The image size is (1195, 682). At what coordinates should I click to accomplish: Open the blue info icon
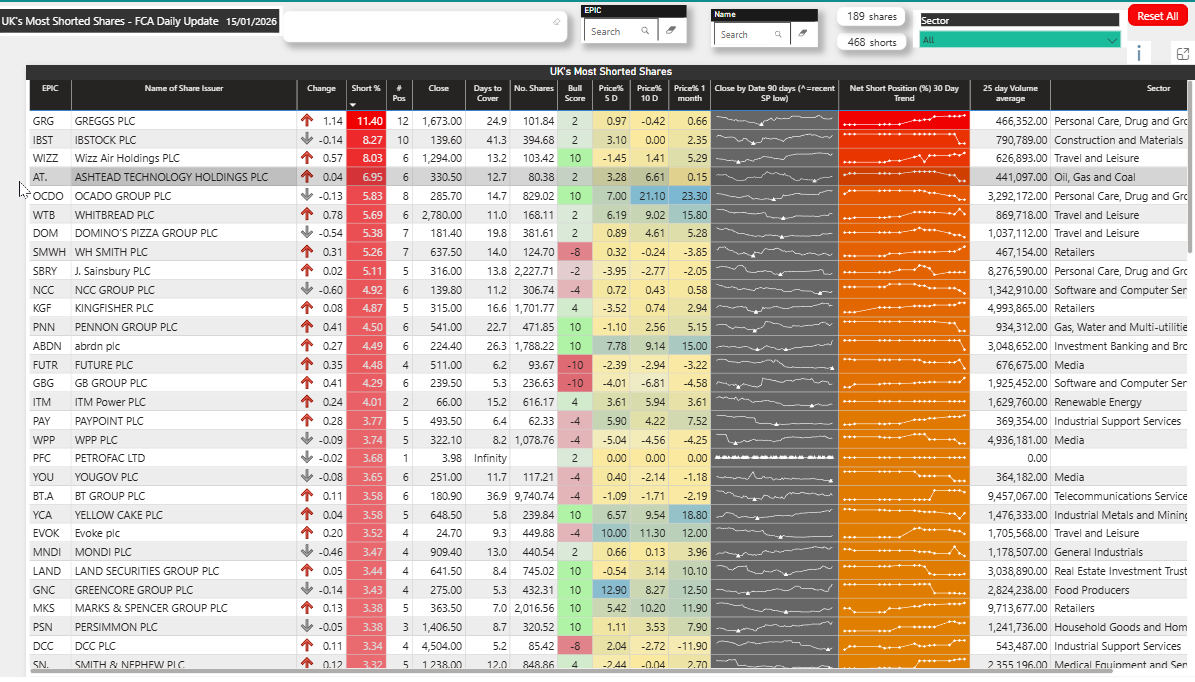[1139, 53]
